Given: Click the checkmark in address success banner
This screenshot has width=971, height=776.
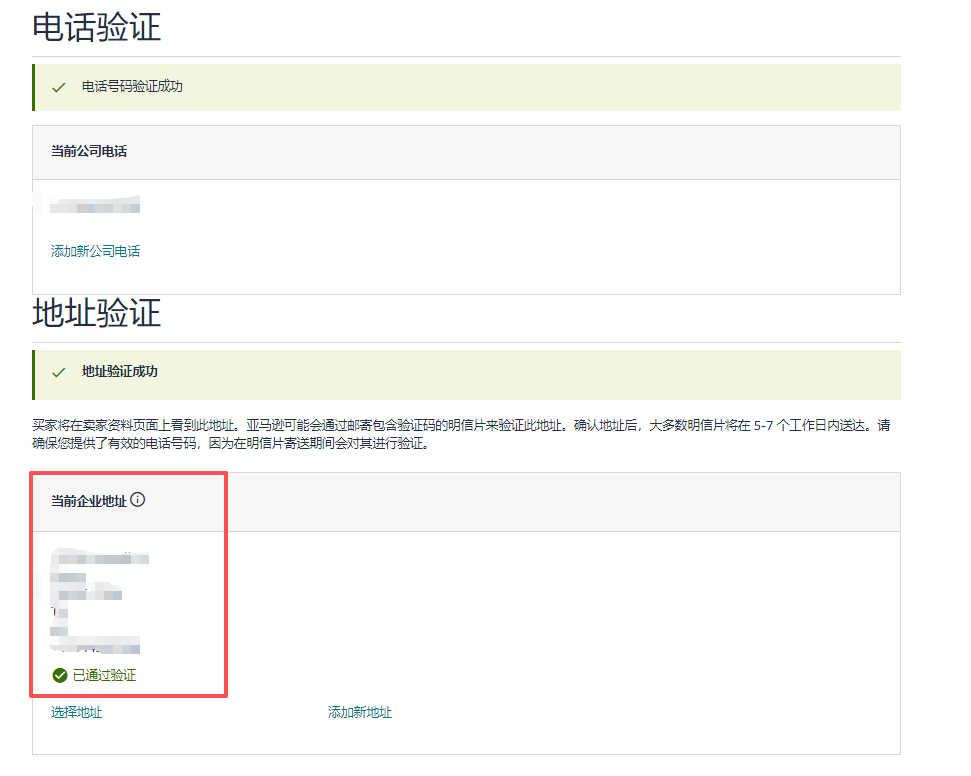Looking at the screenshot, I should tap(59, 372).
